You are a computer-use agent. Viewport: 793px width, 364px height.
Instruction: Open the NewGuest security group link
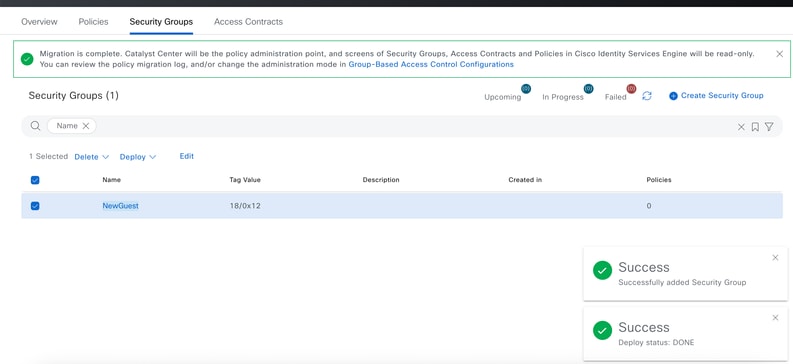pos(120,206)
